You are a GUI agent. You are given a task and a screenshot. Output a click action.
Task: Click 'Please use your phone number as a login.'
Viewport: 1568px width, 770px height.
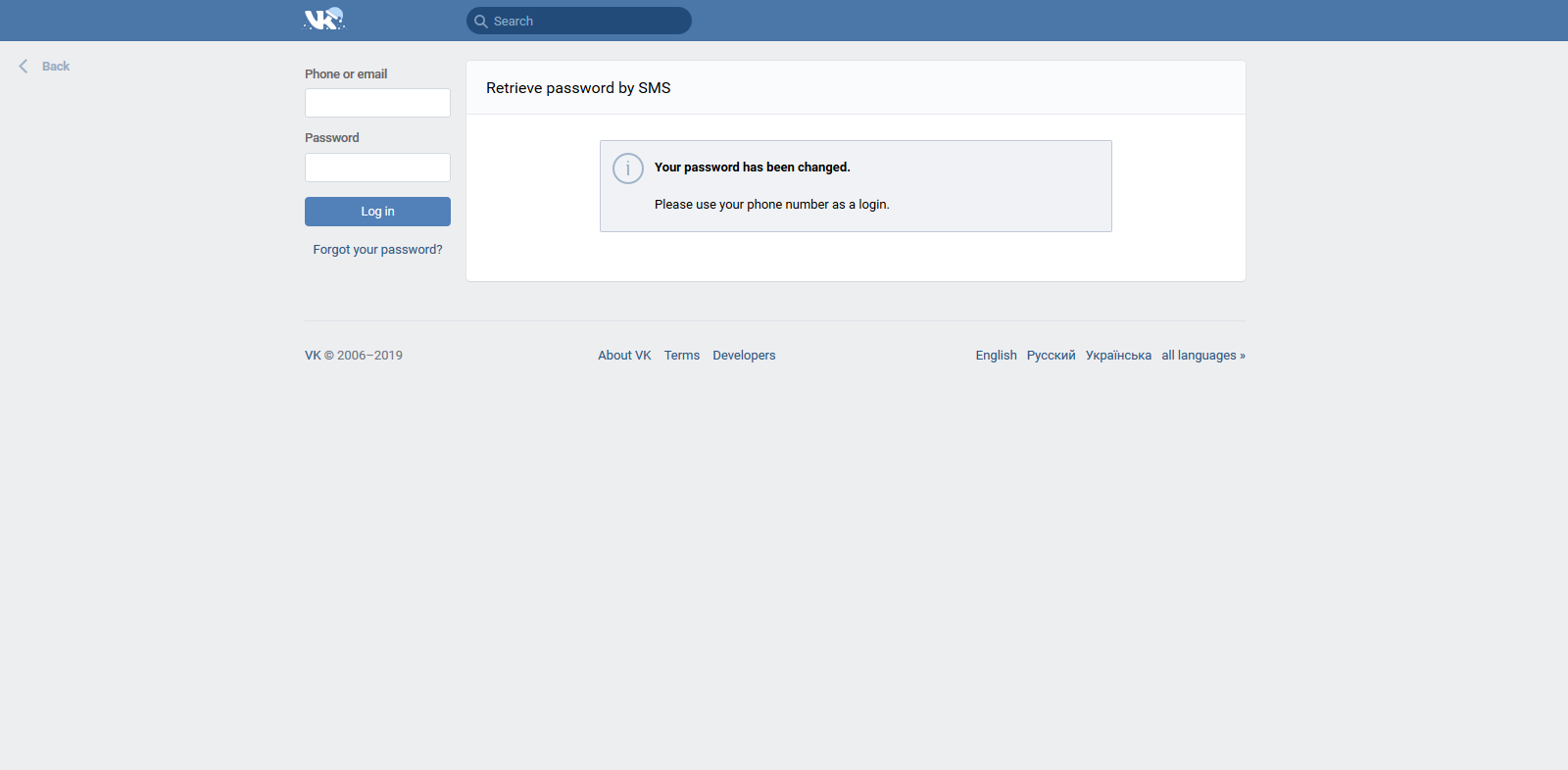coord(772,205)
